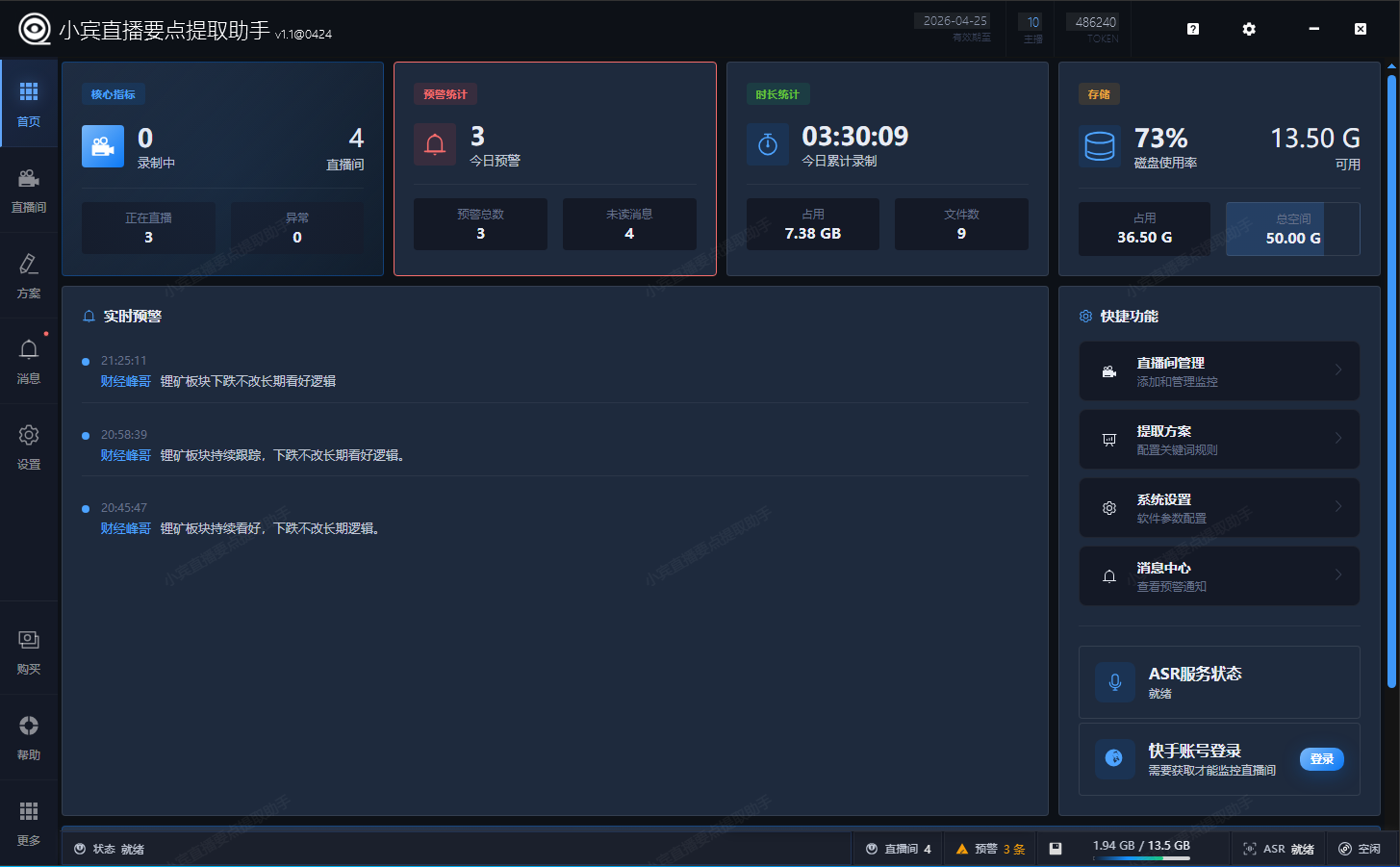The width and height of the screenshot is (1400, 867).
Task: Expand 系统设置 quick function arrow
Action: point(1337,507)
